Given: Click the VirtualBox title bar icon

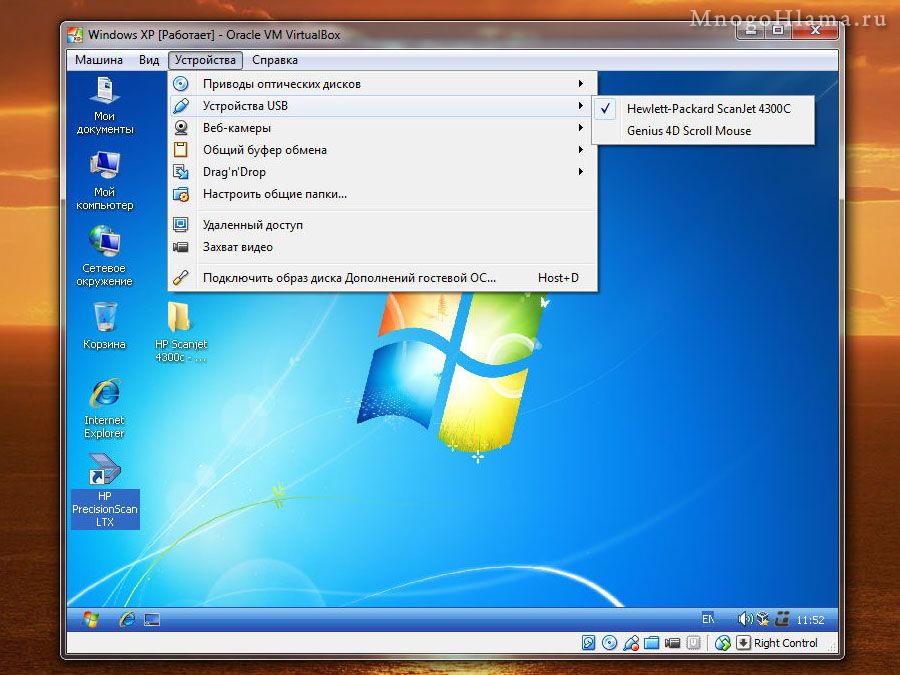Looking at the screenshot, I should point(75,35).
